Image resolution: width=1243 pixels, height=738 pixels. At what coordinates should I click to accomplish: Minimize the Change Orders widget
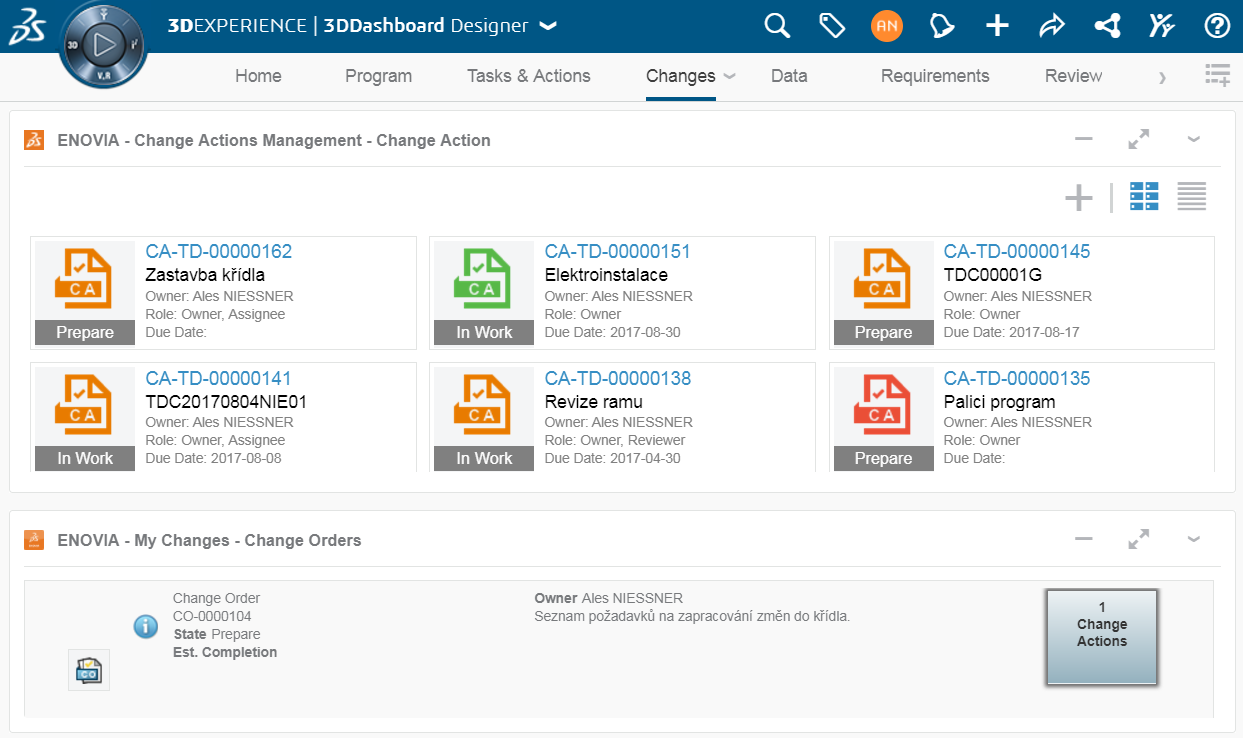(1084, 540)
